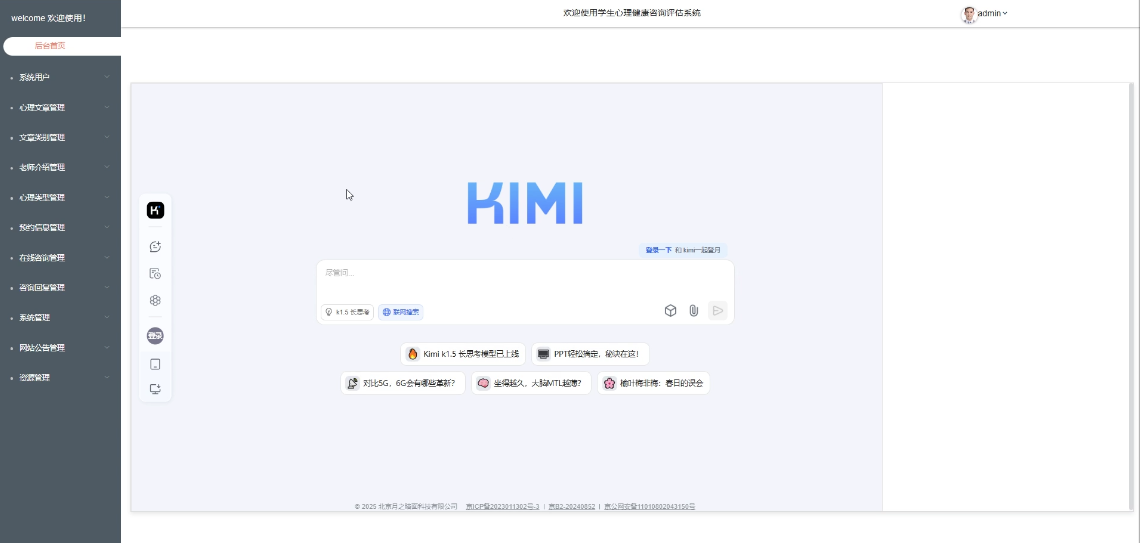Image resolution: width=1140 pixels, height=543 pixels.
Task: Toggle the 联网搜索 globe option
Action: [x=401, y=312]
